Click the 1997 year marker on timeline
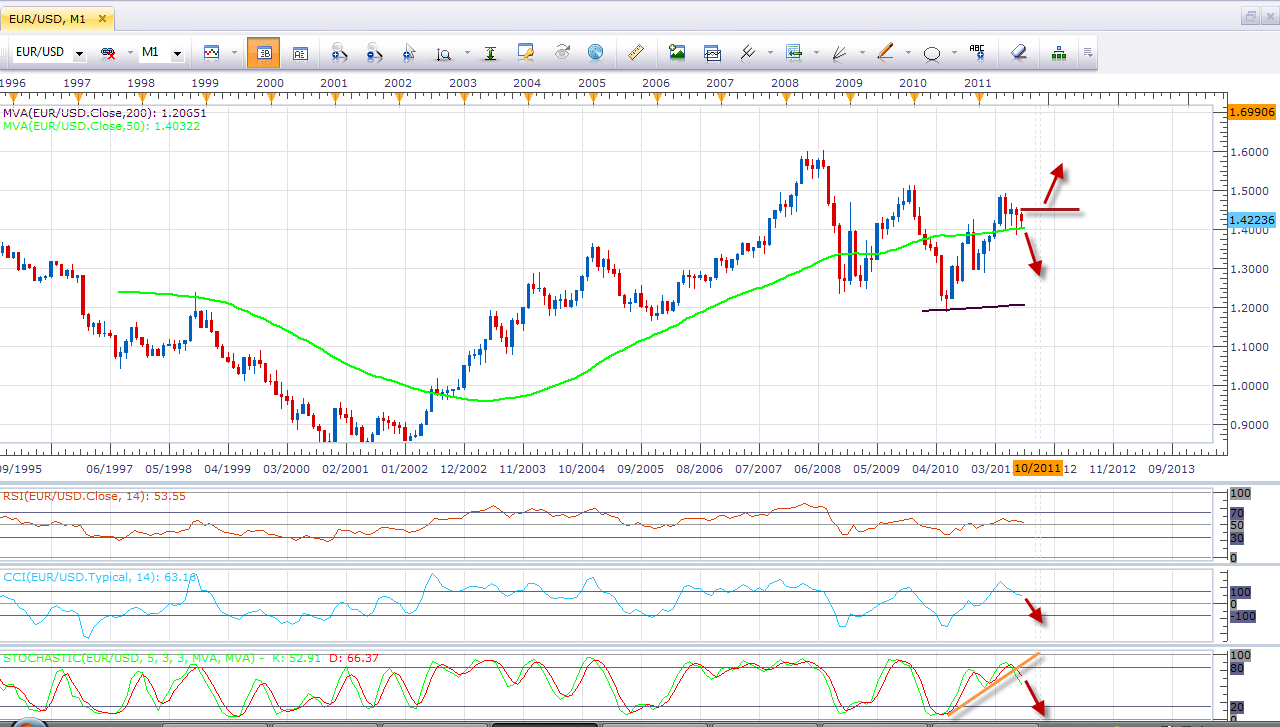 tap(77, 83)
